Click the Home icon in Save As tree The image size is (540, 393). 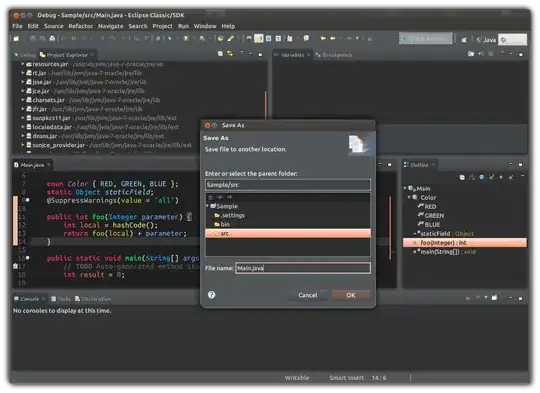[x=210, y=197]
